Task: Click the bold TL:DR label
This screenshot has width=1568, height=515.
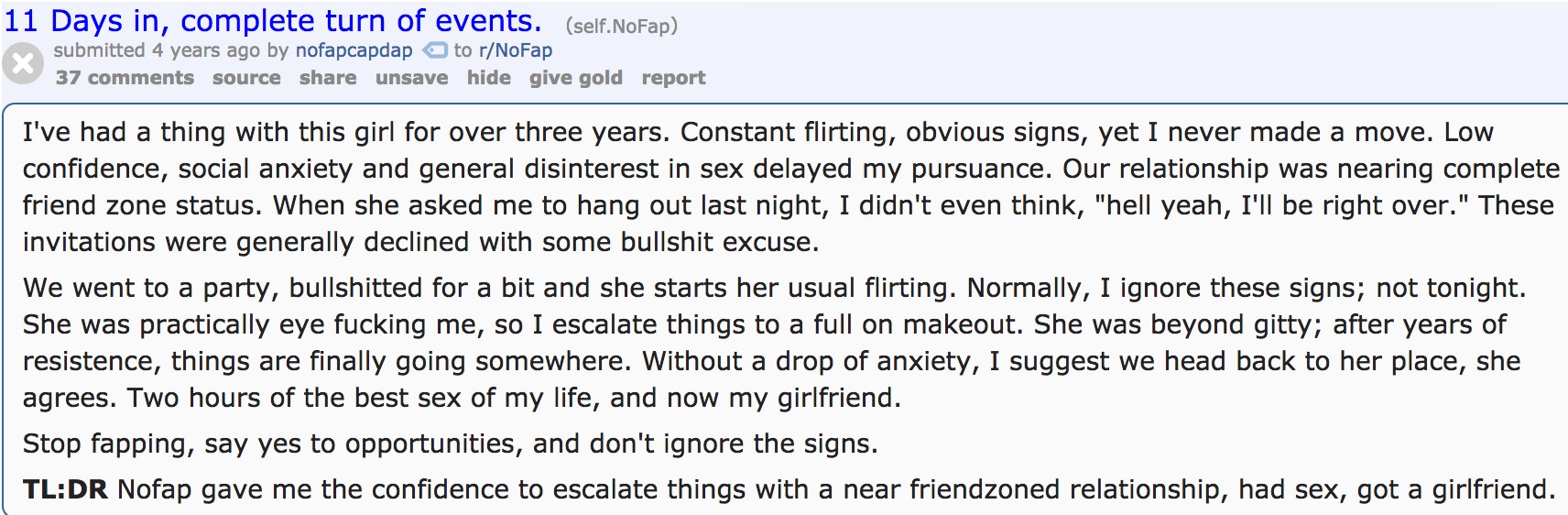Action: pos(65,489)
